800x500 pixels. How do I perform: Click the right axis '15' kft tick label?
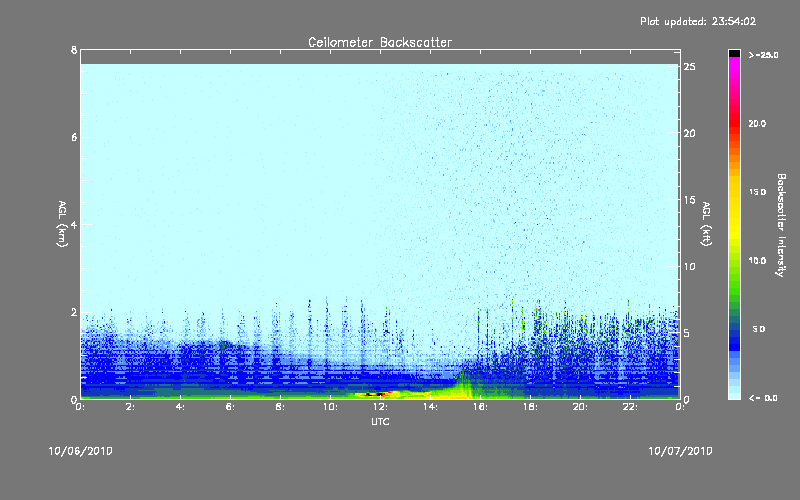689,200
